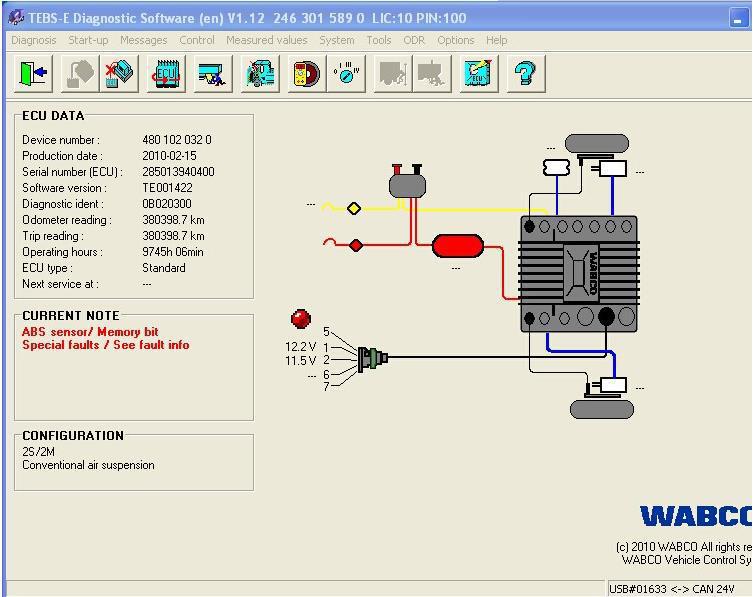
Task: Click the truck system parameters icon
Action: pyautogui.click(x=260, y=73)
